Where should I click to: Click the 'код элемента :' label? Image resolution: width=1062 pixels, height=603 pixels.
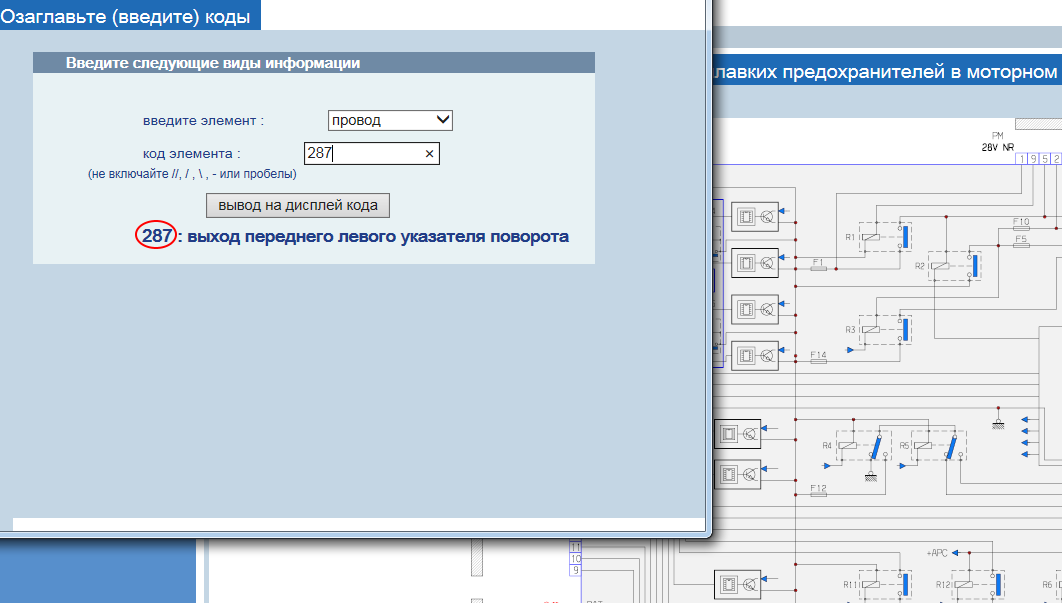click(x=192, y=154)
